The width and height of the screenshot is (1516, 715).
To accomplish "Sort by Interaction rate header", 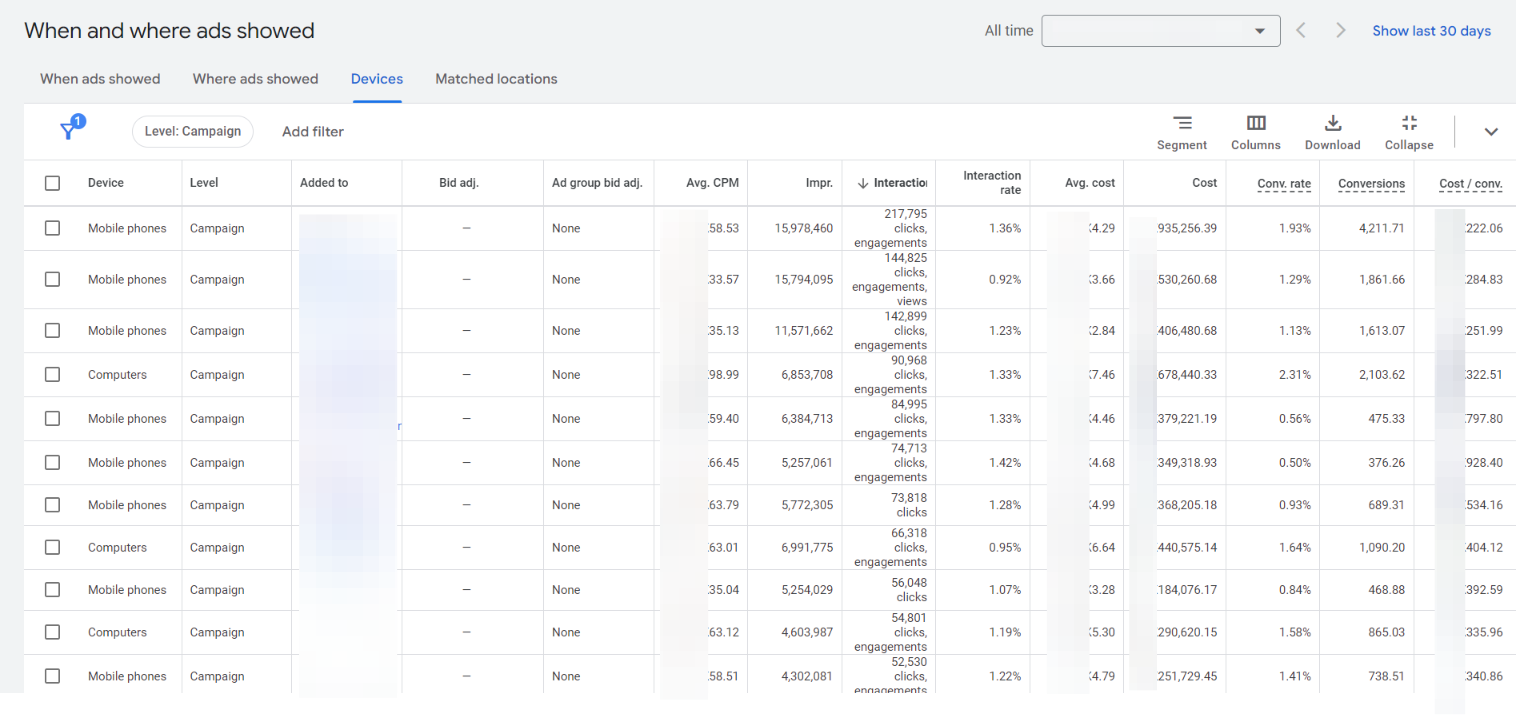I will pos(992,182).
